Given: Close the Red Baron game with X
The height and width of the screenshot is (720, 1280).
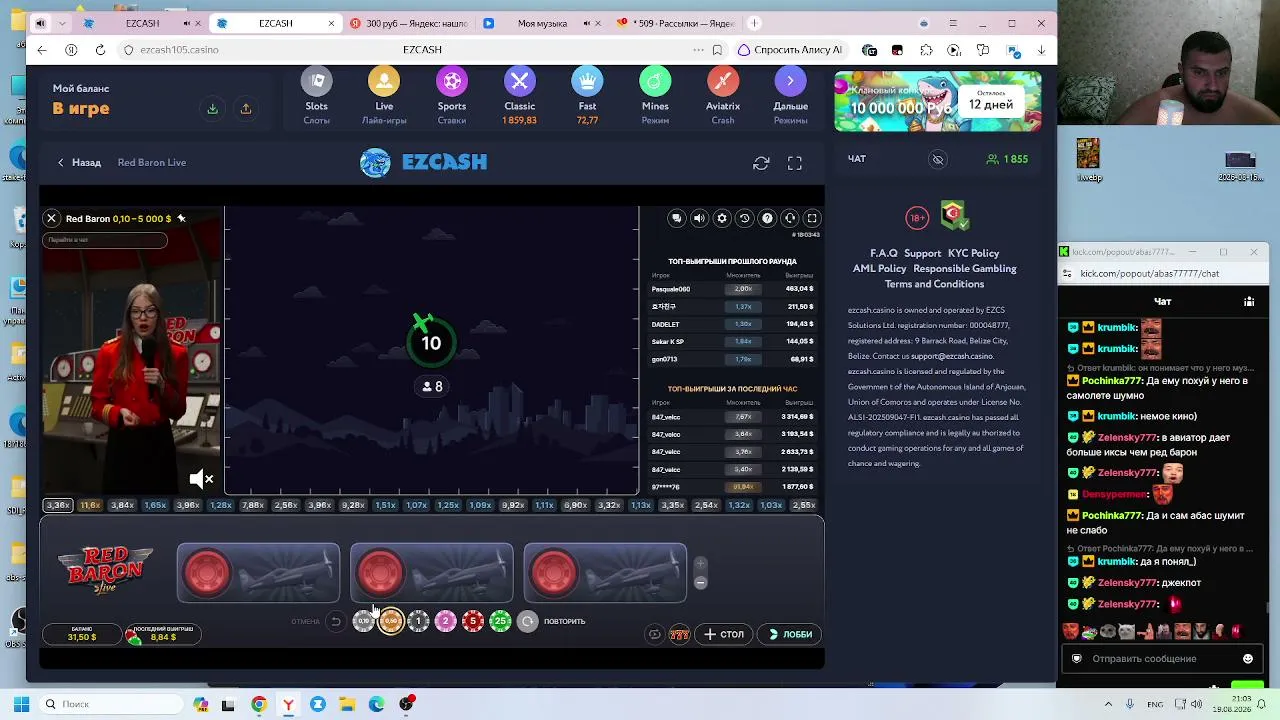Looking at the screenshot, I should pyautogui.click(x=51, y=218).
